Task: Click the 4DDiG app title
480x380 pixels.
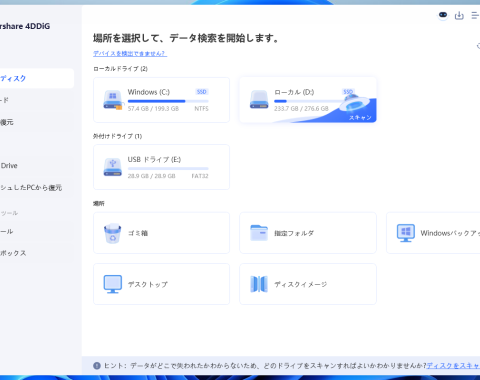Action: (x=25, y=26)
